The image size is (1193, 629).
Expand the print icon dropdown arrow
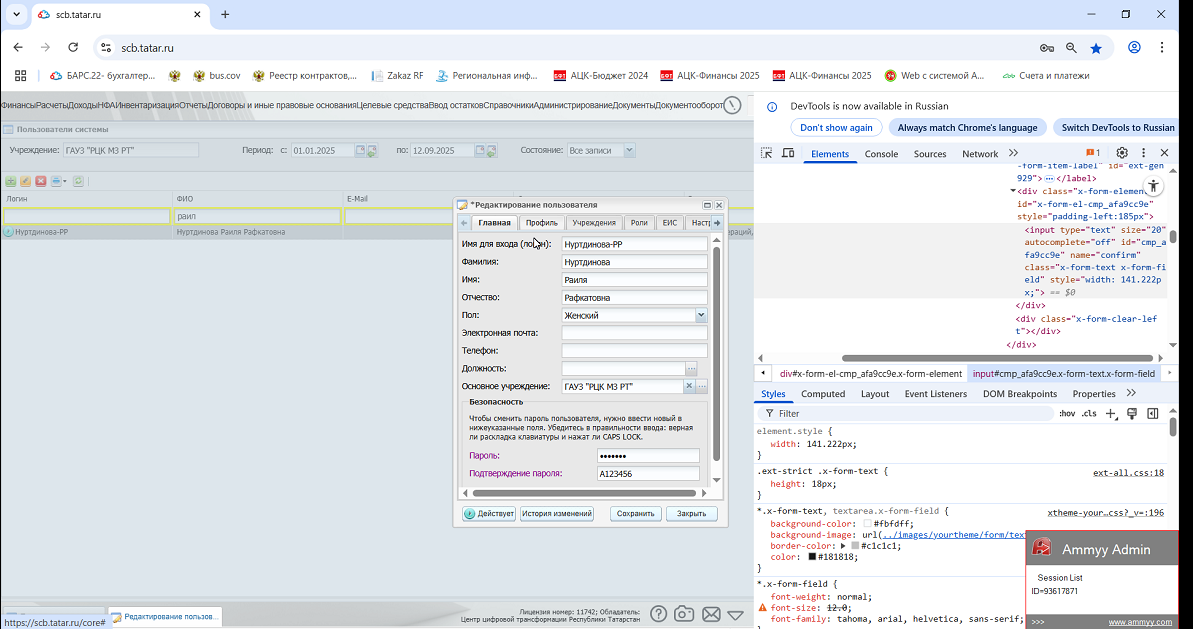tap(65, 181)
